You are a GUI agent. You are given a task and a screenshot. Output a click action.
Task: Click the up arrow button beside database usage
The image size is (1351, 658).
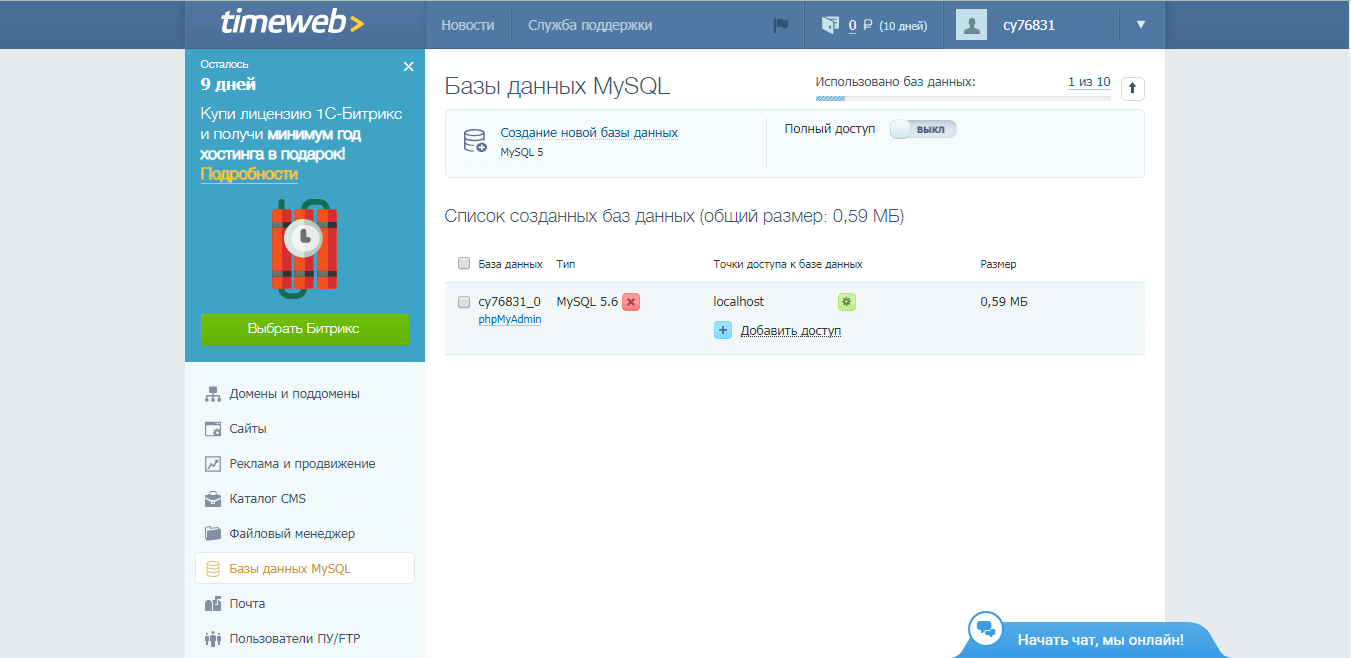[1132, 89]
